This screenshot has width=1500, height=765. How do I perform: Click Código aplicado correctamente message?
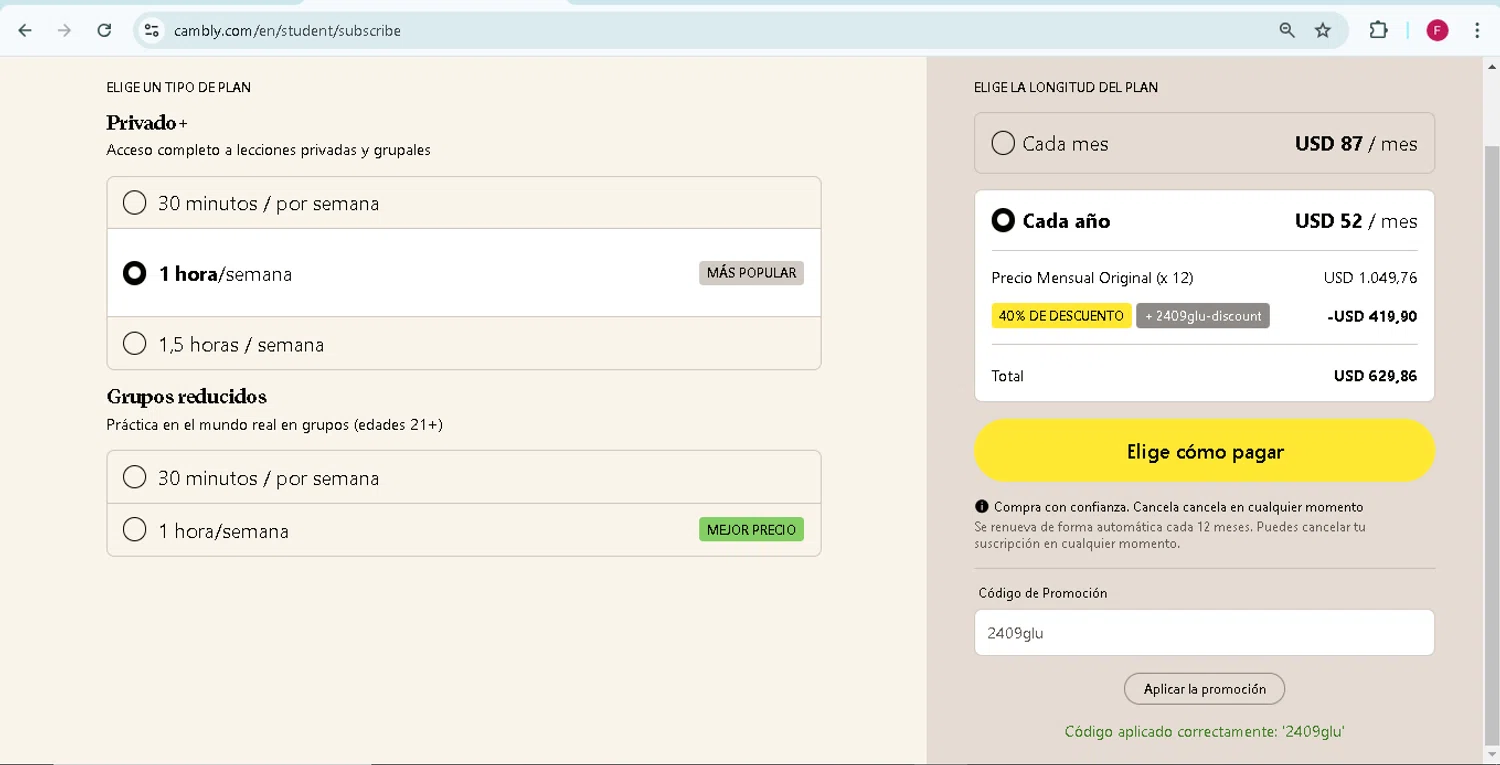tap(1204, 731)
